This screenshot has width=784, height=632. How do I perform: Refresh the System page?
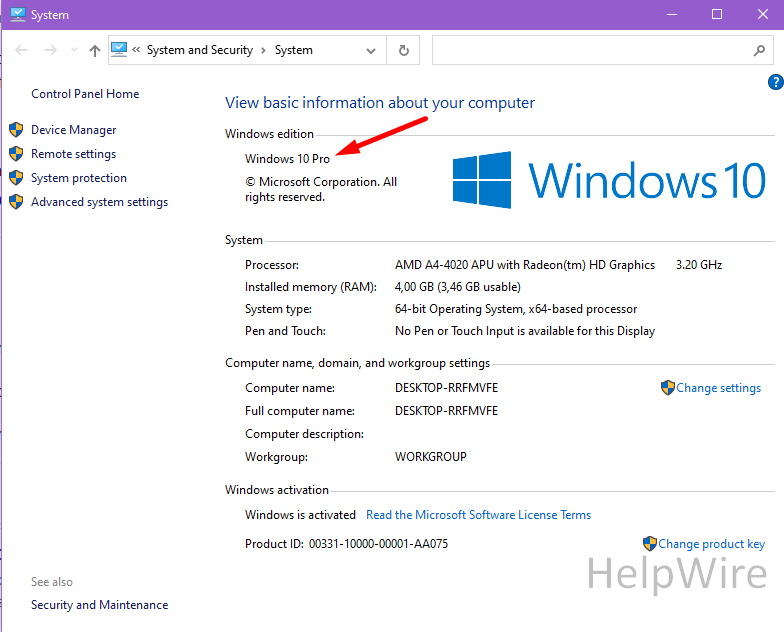[404, 50]
